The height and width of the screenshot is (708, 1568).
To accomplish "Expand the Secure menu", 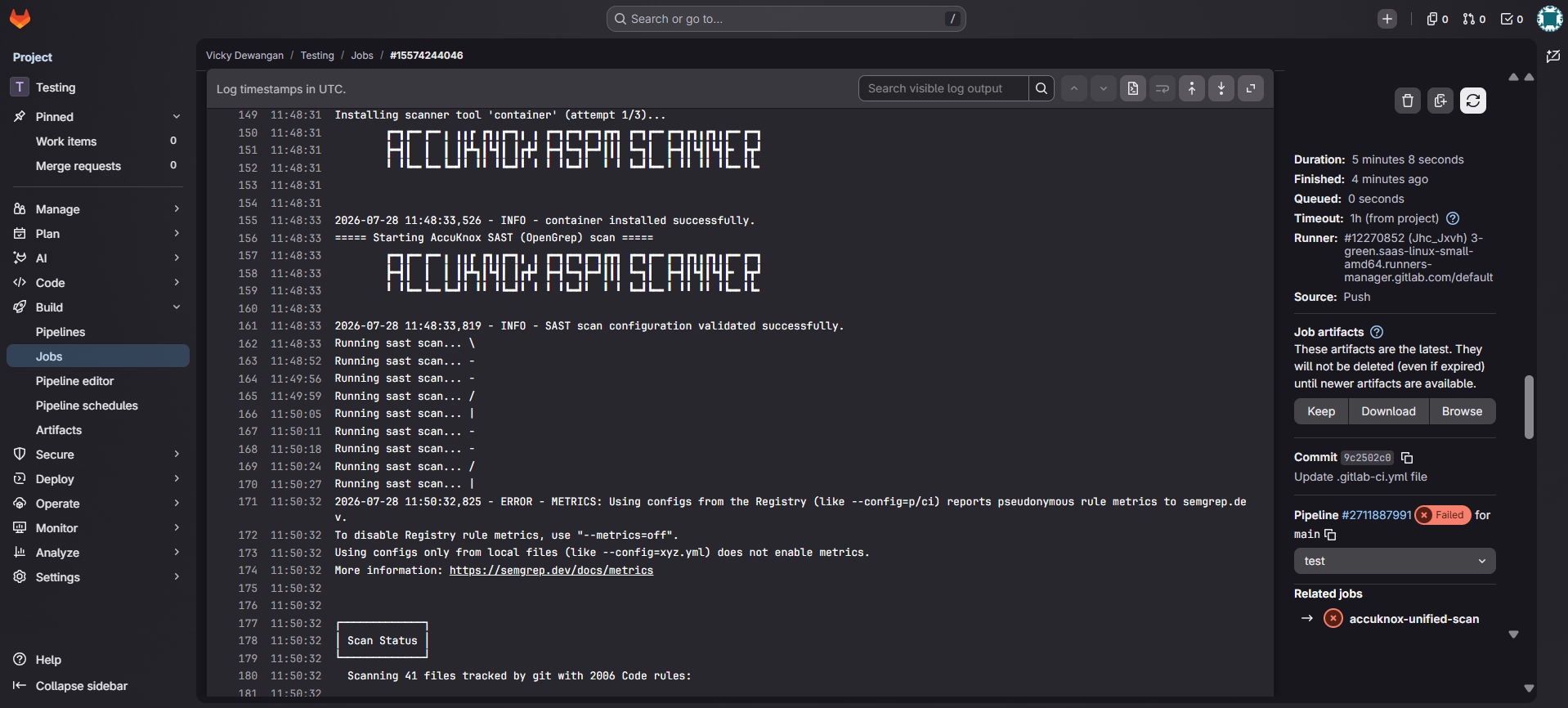I will [x=98, y=455].
